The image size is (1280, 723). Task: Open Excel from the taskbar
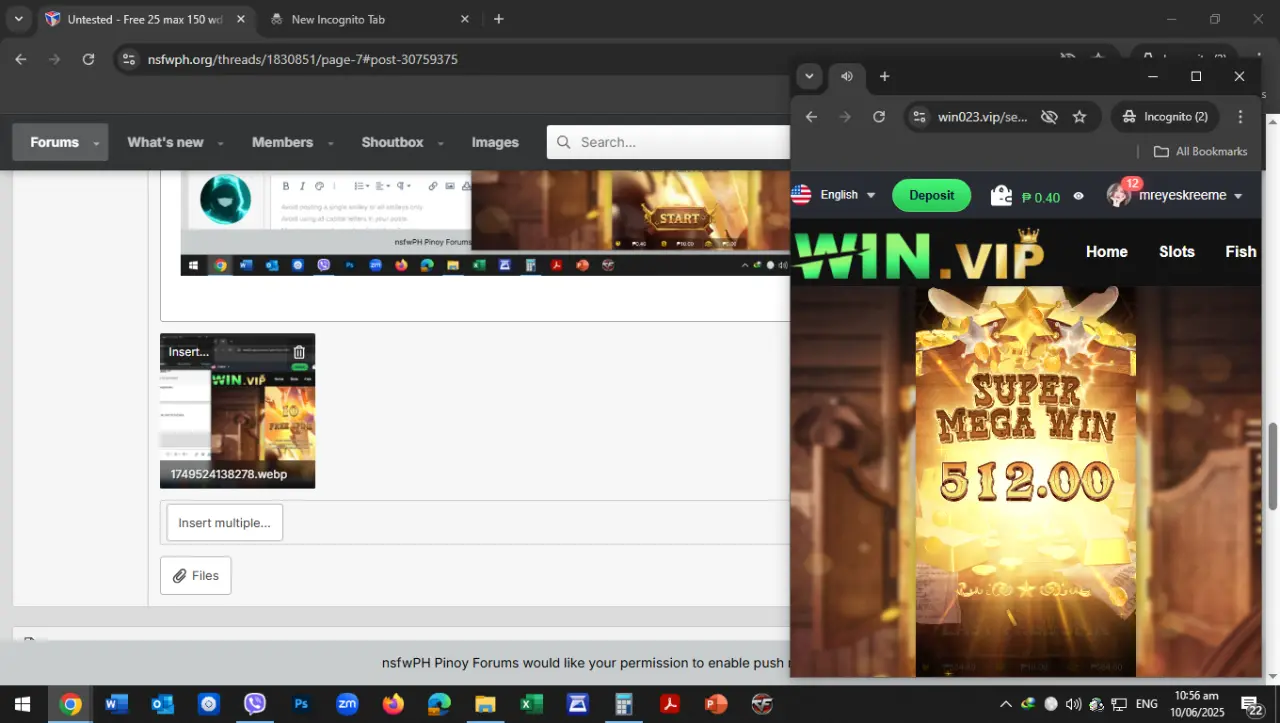point(531,704)
